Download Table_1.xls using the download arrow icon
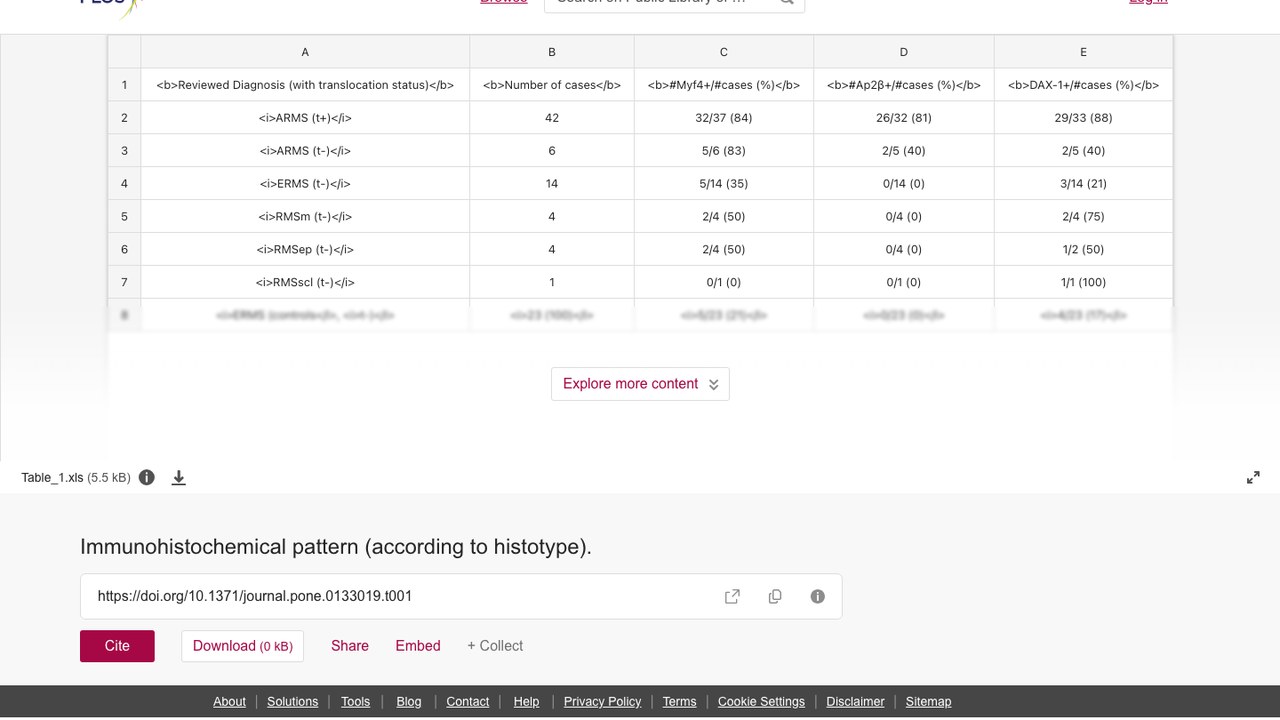The height and width of the screenshot is (720, 1280). [x=179, y=477]
